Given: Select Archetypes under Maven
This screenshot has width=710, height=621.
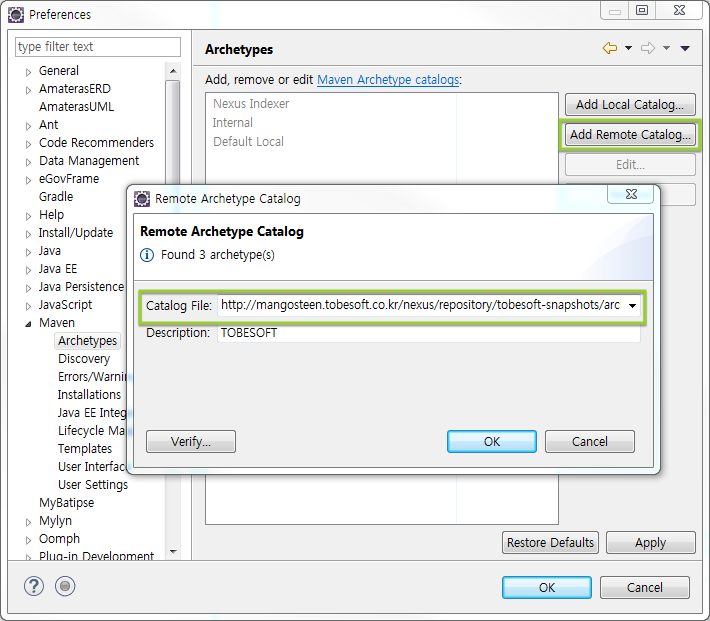Looking at the screenshot, I should [87, 341].
